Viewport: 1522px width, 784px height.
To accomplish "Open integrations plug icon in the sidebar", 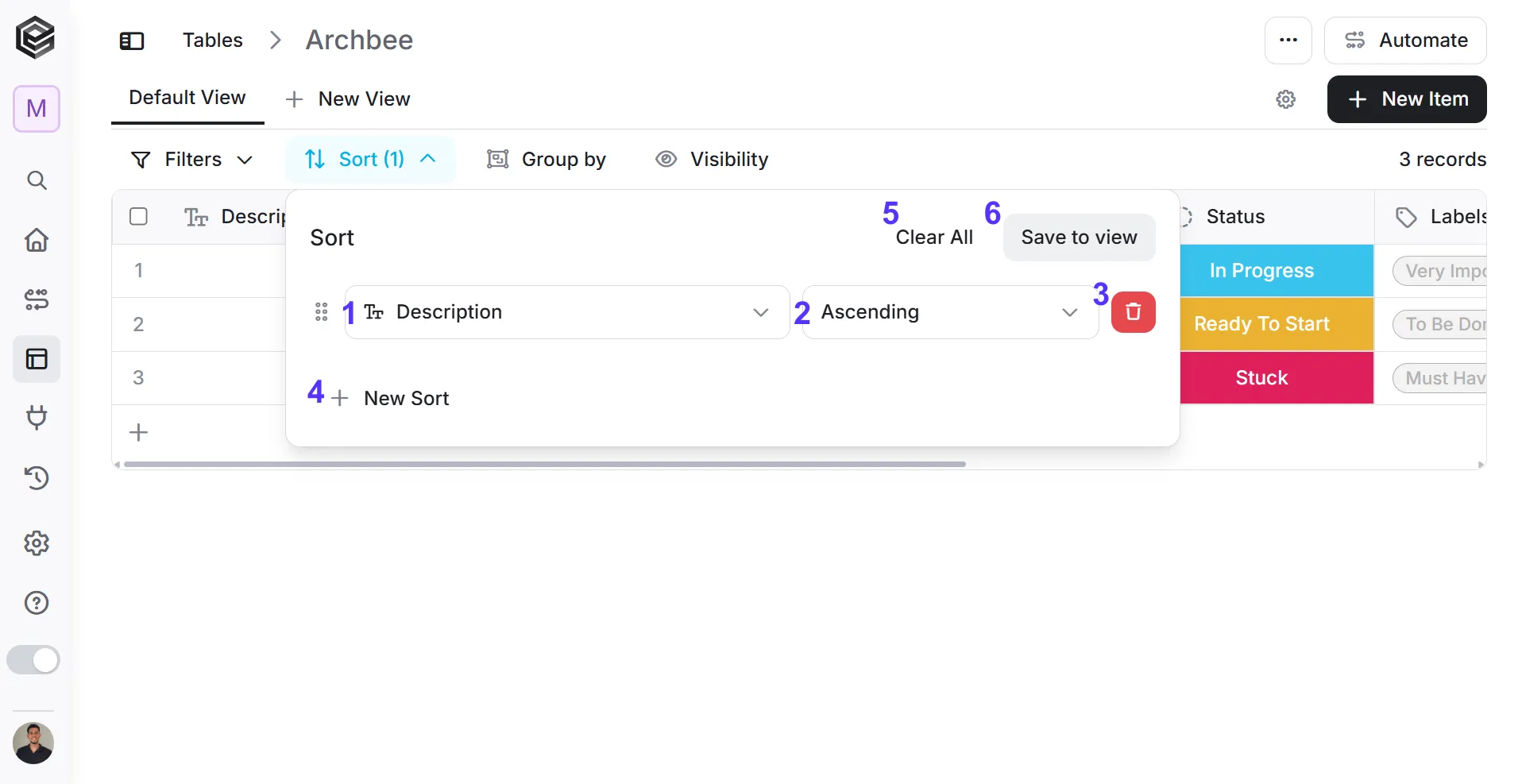I will [x=37, y=418].
